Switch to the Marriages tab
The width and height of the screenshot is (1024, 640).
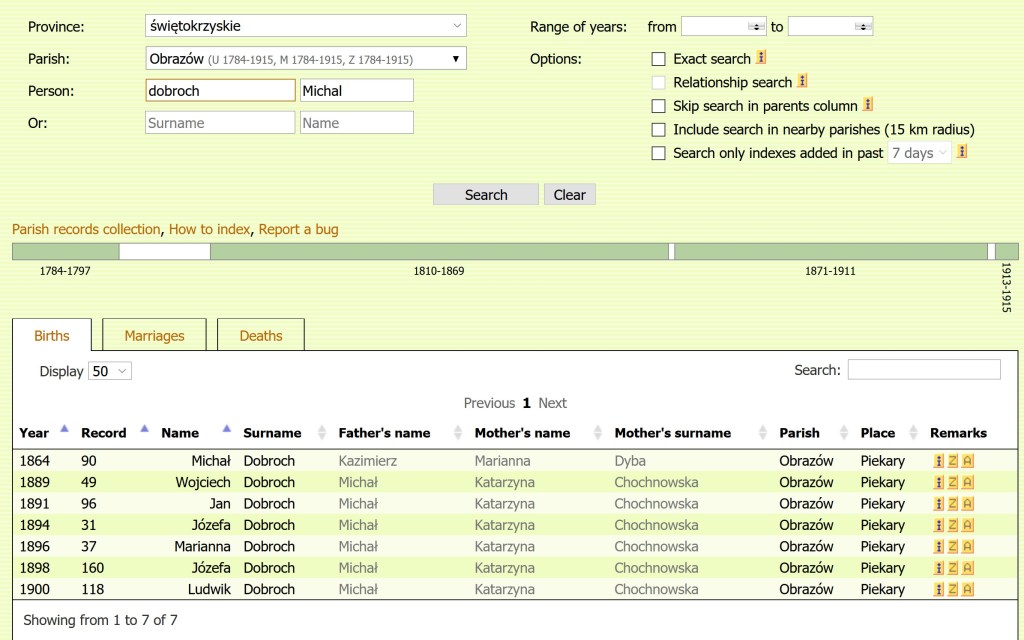[x=154, y=336]
